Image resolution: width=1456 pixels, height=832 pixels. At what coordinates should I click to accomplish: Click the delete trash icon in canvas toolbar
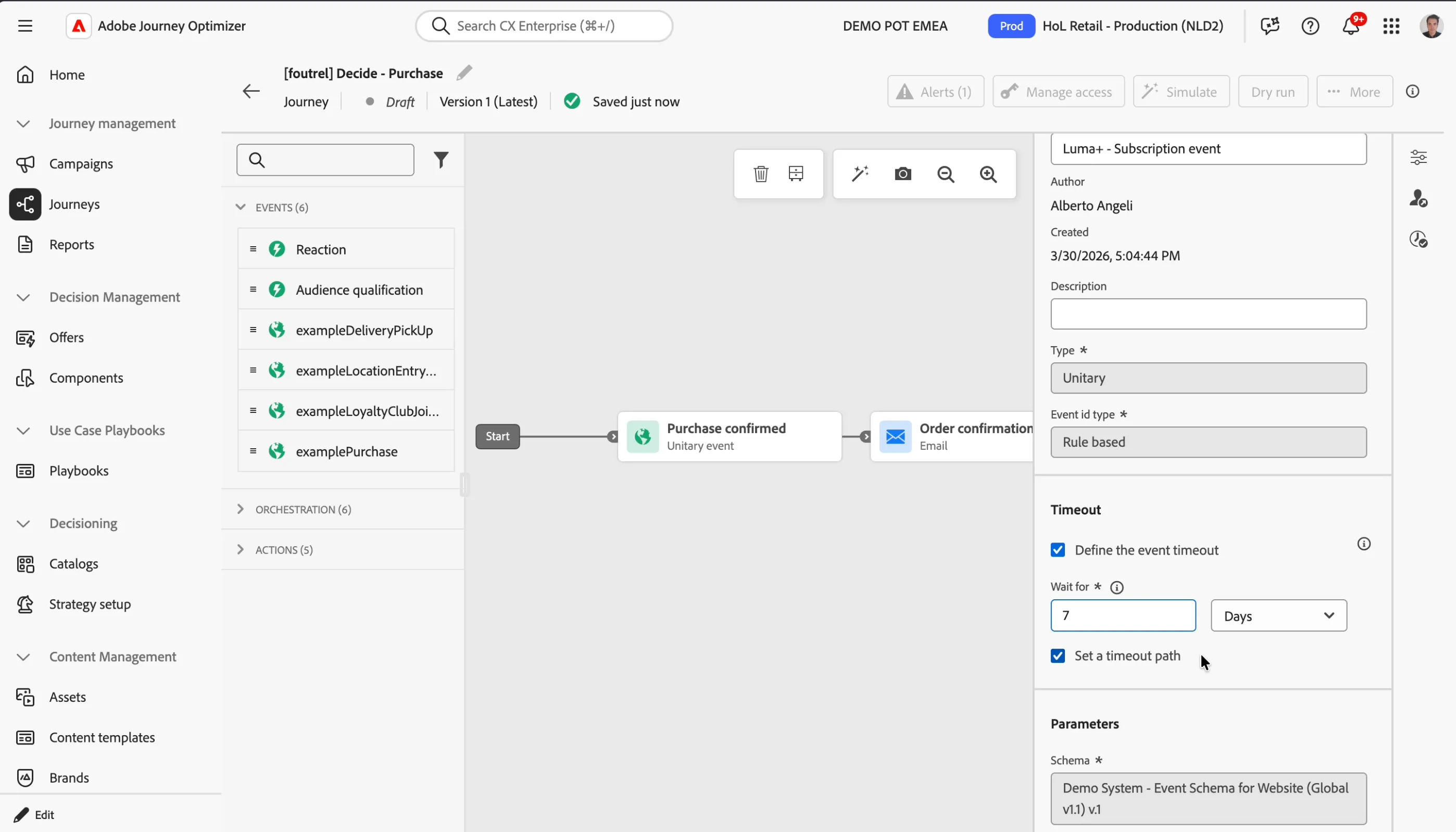pyautogui.click(x=761, y=174)
